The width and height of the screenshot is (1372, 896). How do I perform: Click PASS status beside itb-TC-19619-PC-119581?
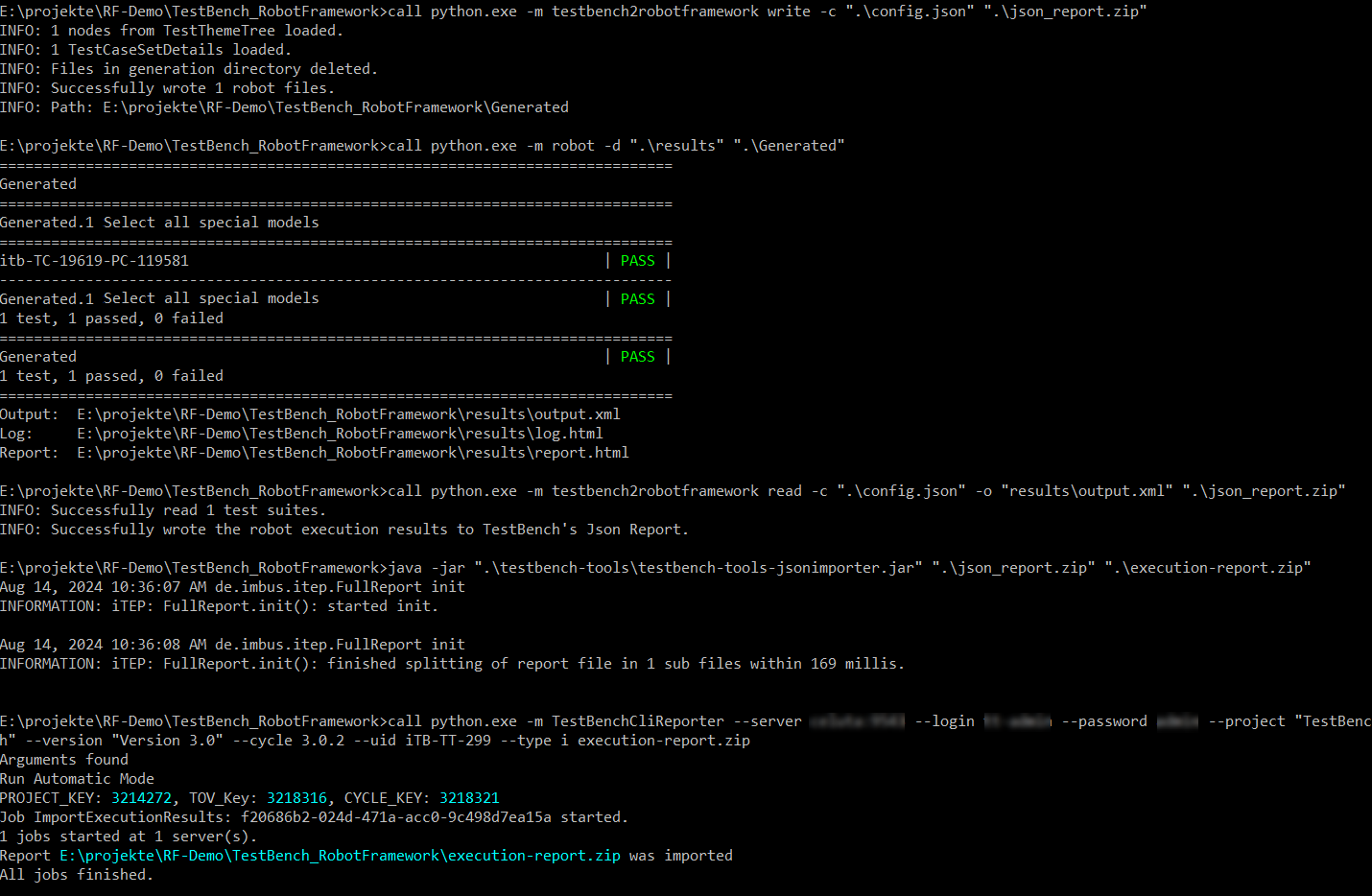[x=637, y=261]
